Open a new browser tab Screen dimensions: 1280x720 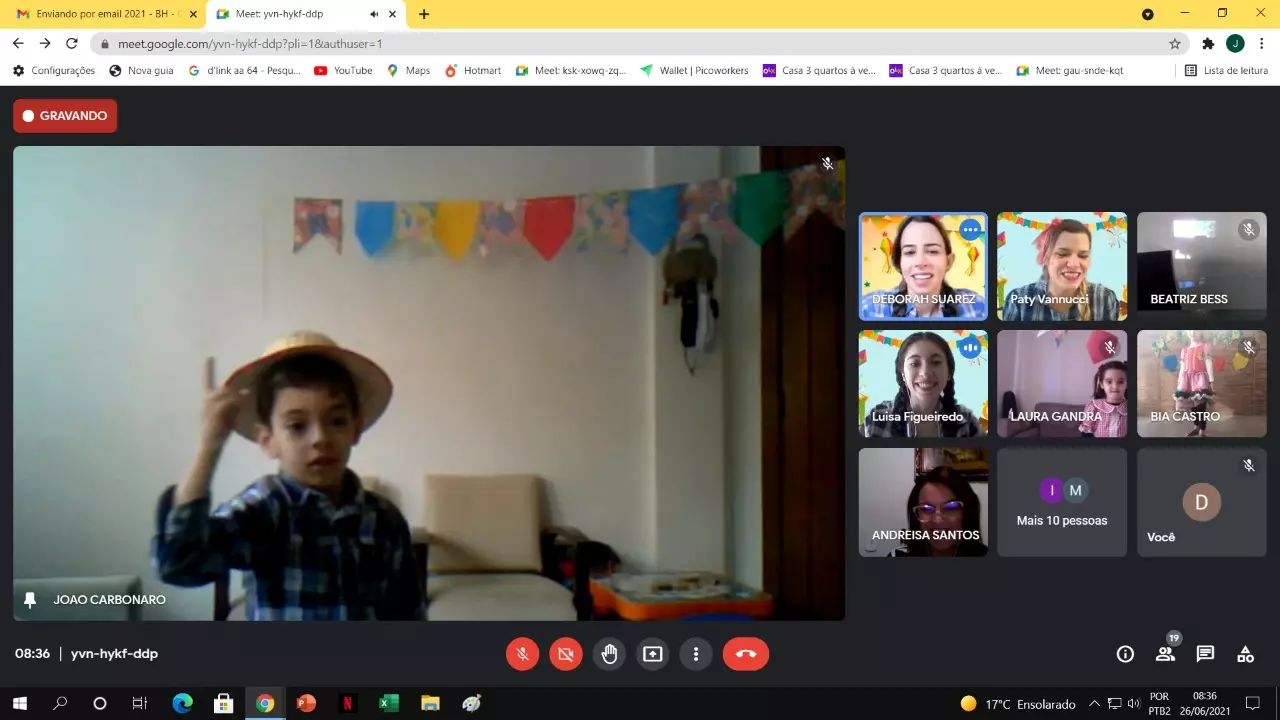pyautogui.click(x=424, y=14)
